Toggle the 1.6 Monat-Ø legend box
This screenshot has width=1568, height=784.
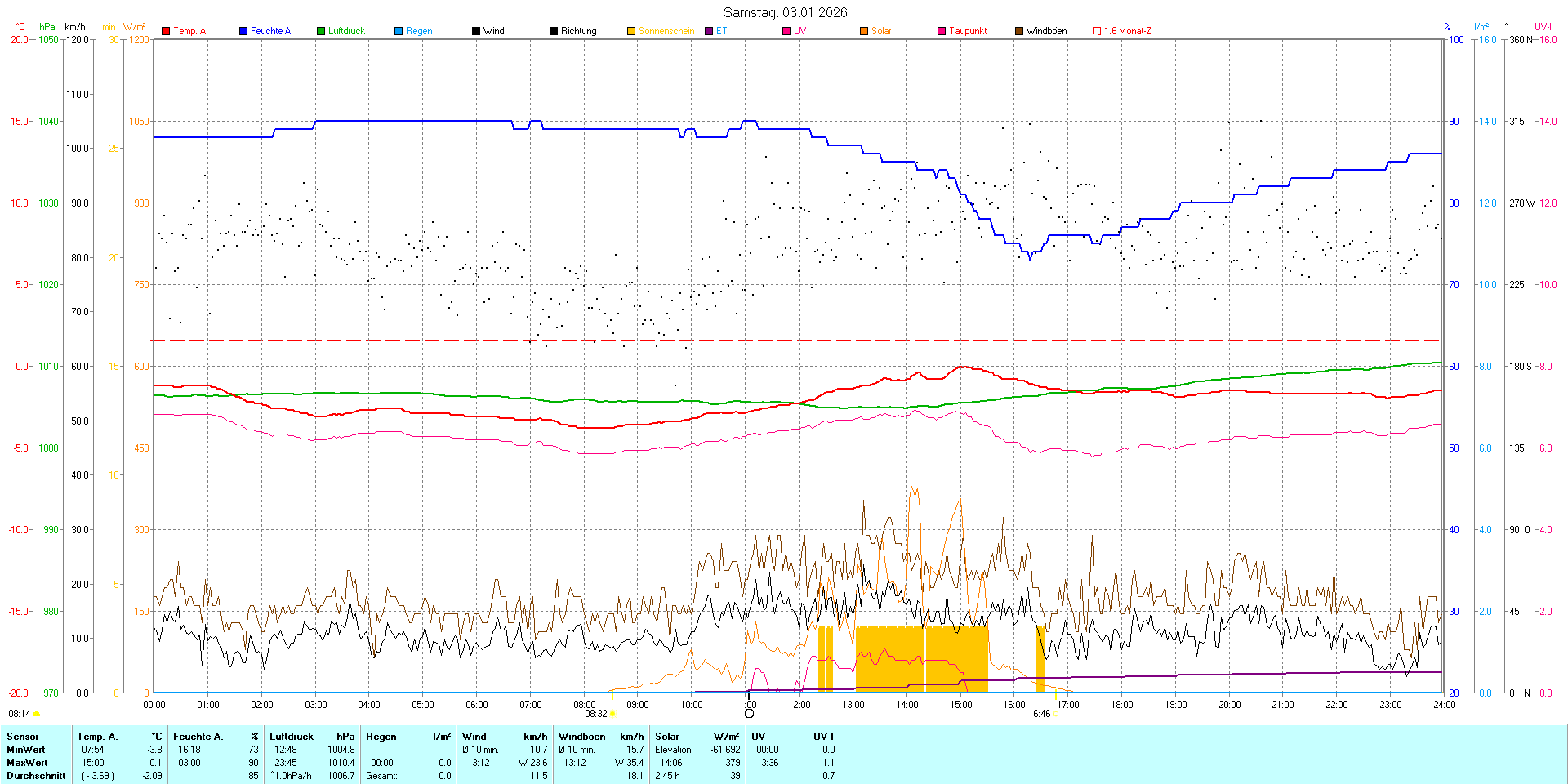(1097, 31)
